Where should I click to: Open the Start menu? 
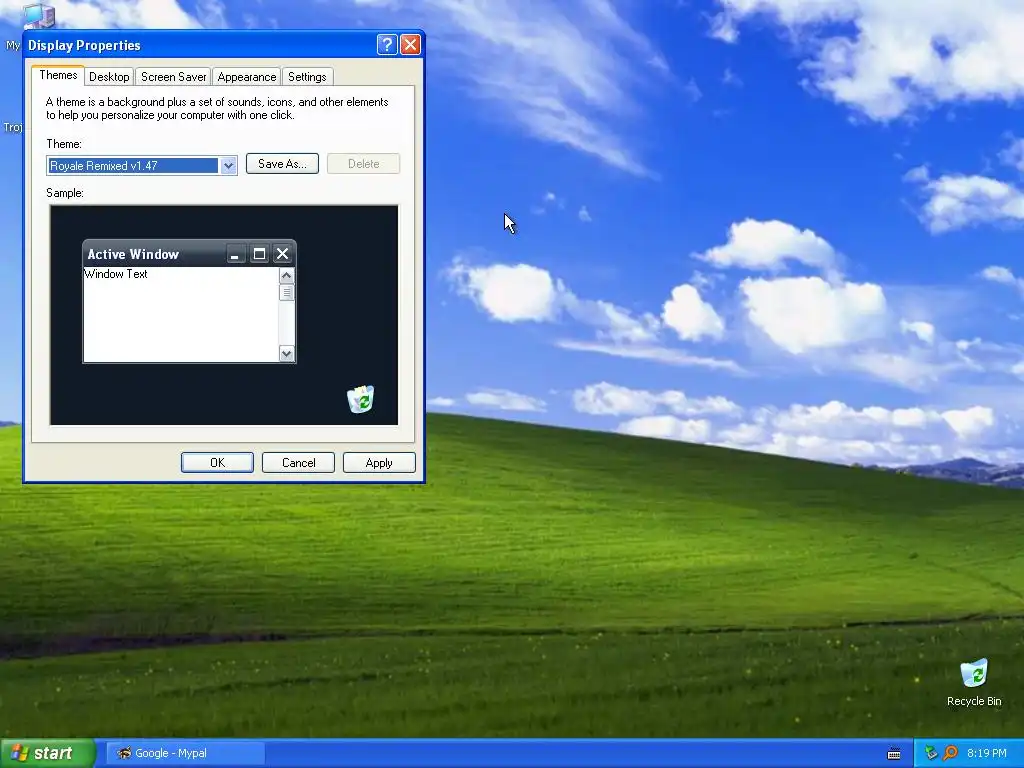(48, 753)
